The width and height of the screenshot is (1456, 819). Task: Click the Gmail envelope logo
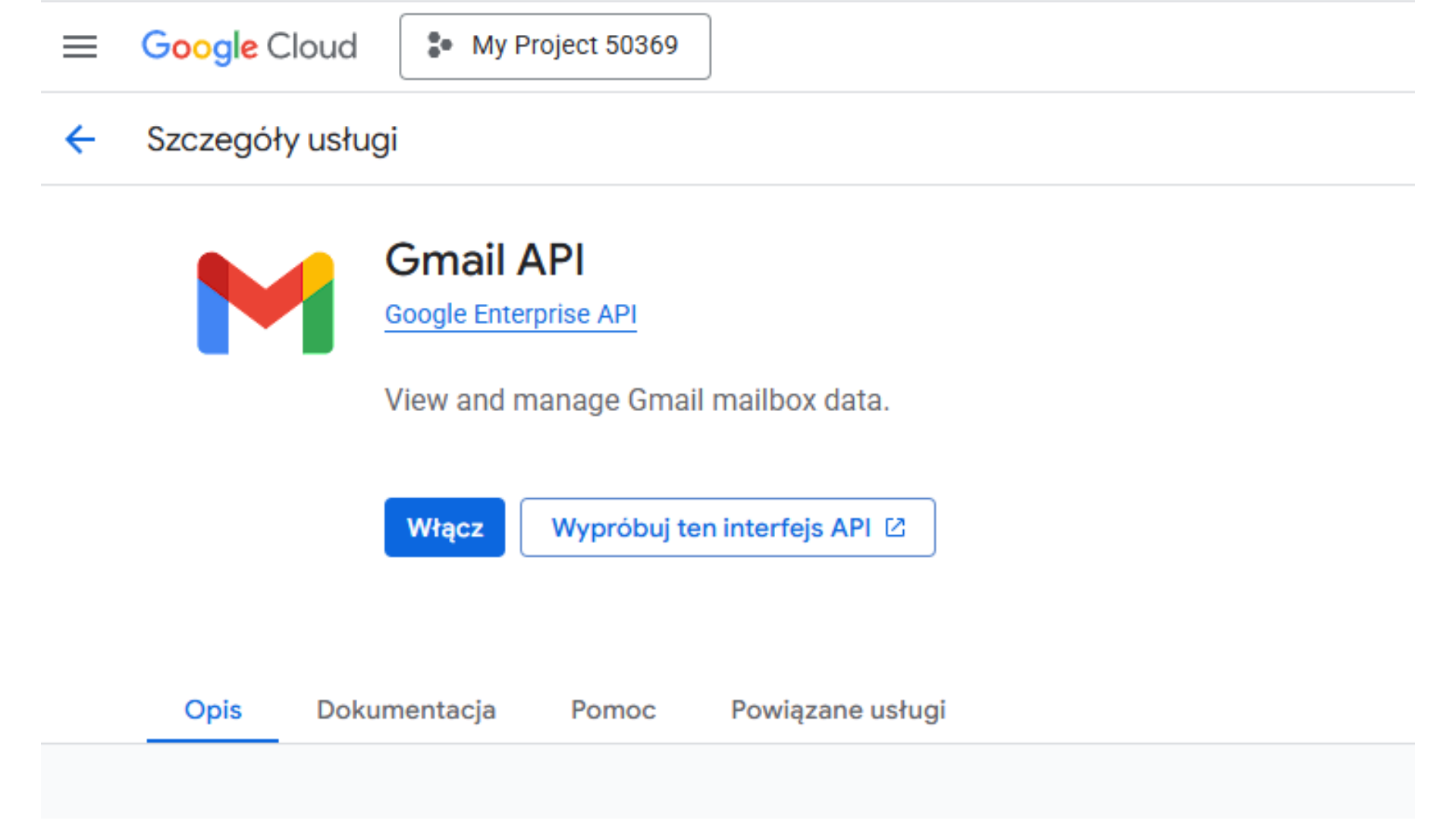point(265,303)
